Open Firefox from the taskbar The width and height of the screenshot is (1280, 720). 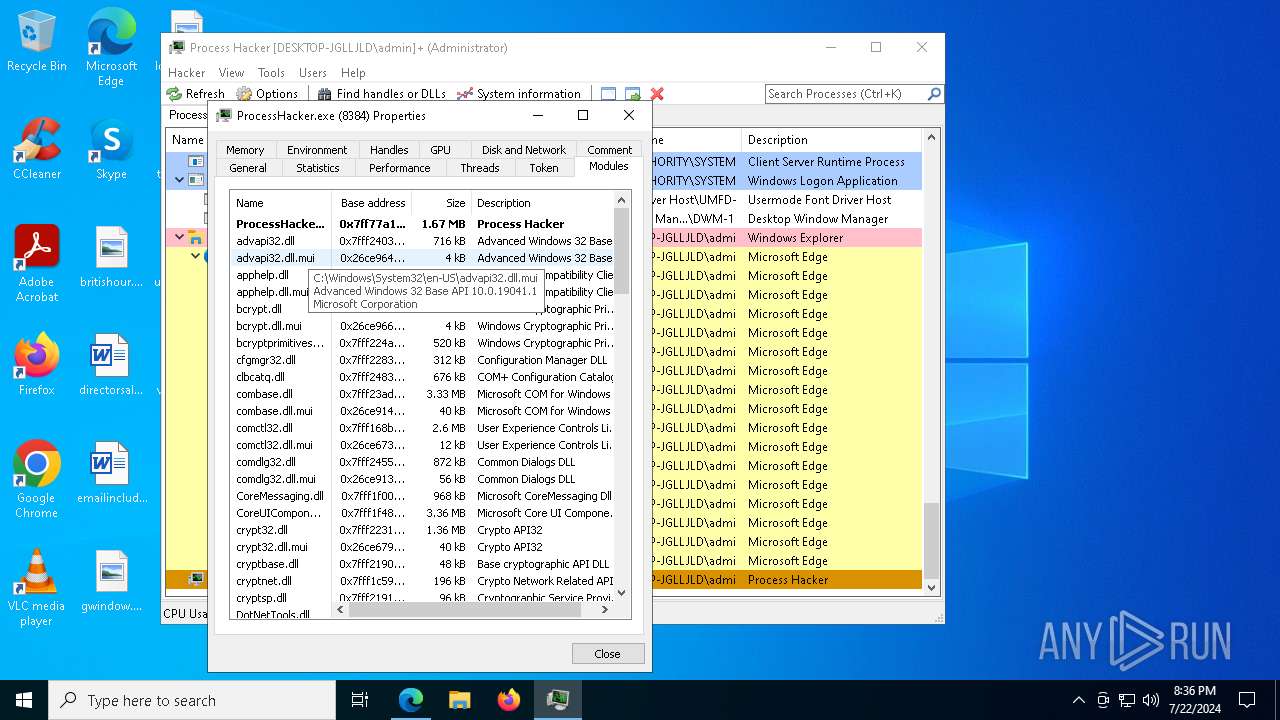tap(508, 700)
